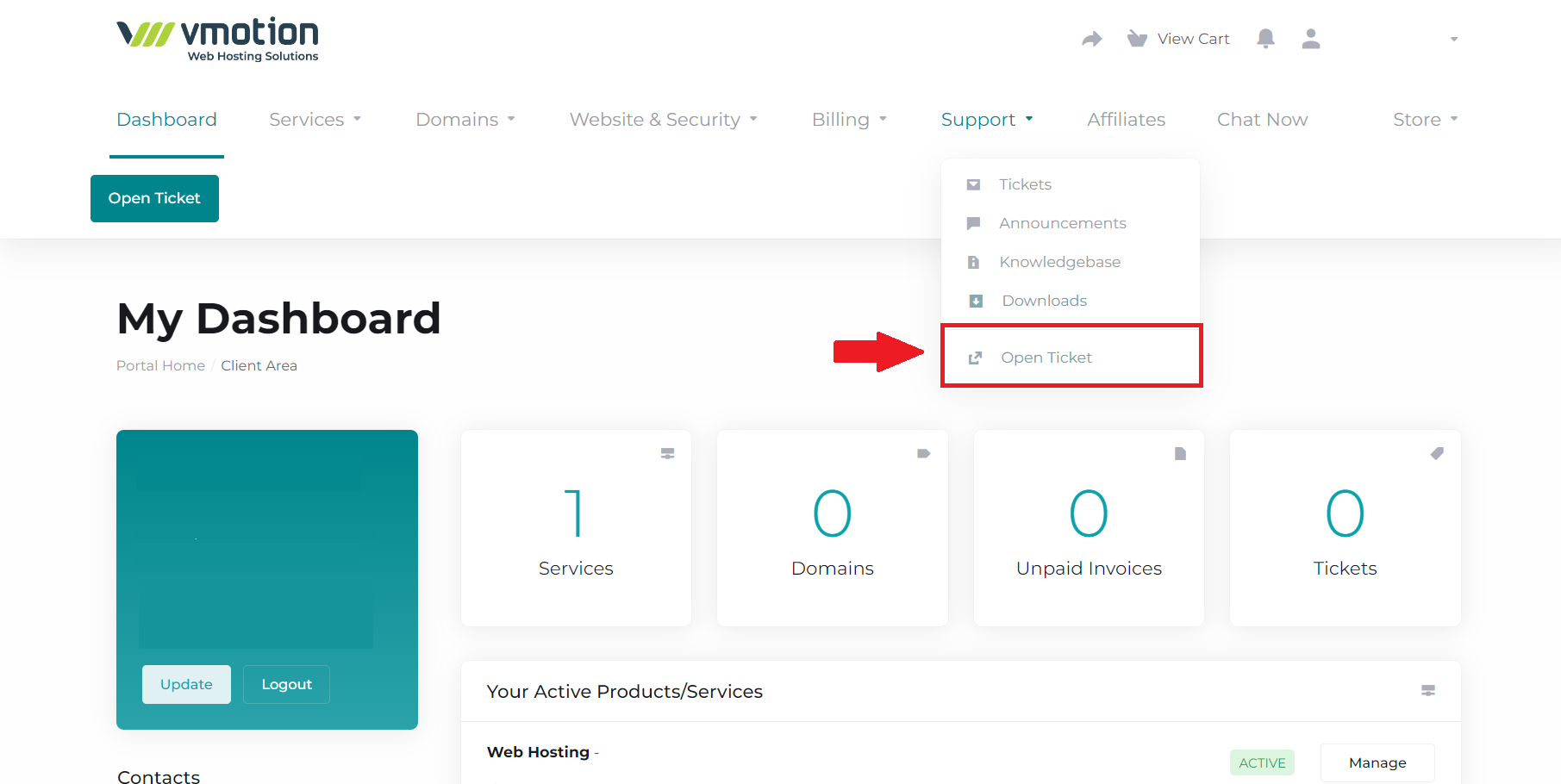Expand the Domains menu
This screenshot has width=1561, height=784.
click(465, 120)
